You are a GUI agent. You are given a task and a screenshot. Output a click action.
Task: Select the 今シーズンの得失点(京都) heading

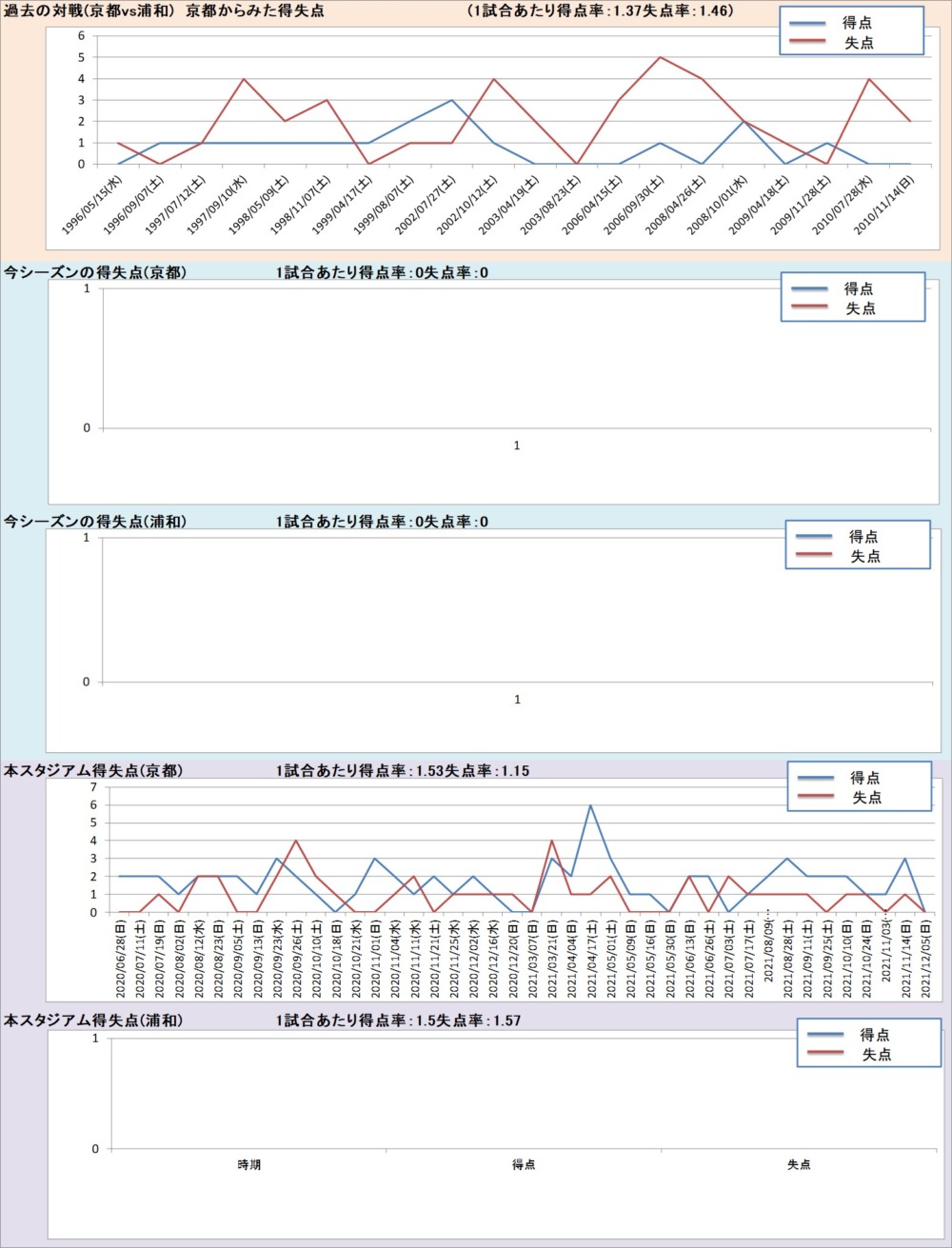tap(95, 273)
